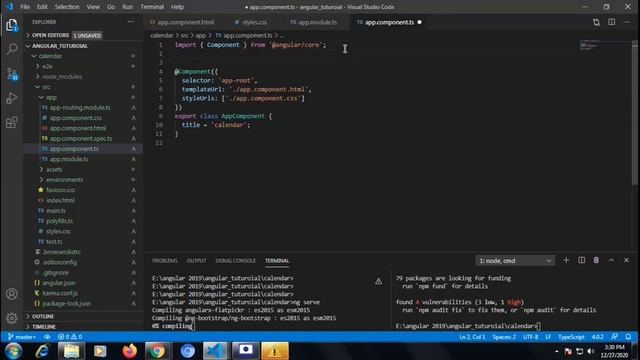Open errors and warnings status item
The image size is (640, 360).
coord(70,337)
